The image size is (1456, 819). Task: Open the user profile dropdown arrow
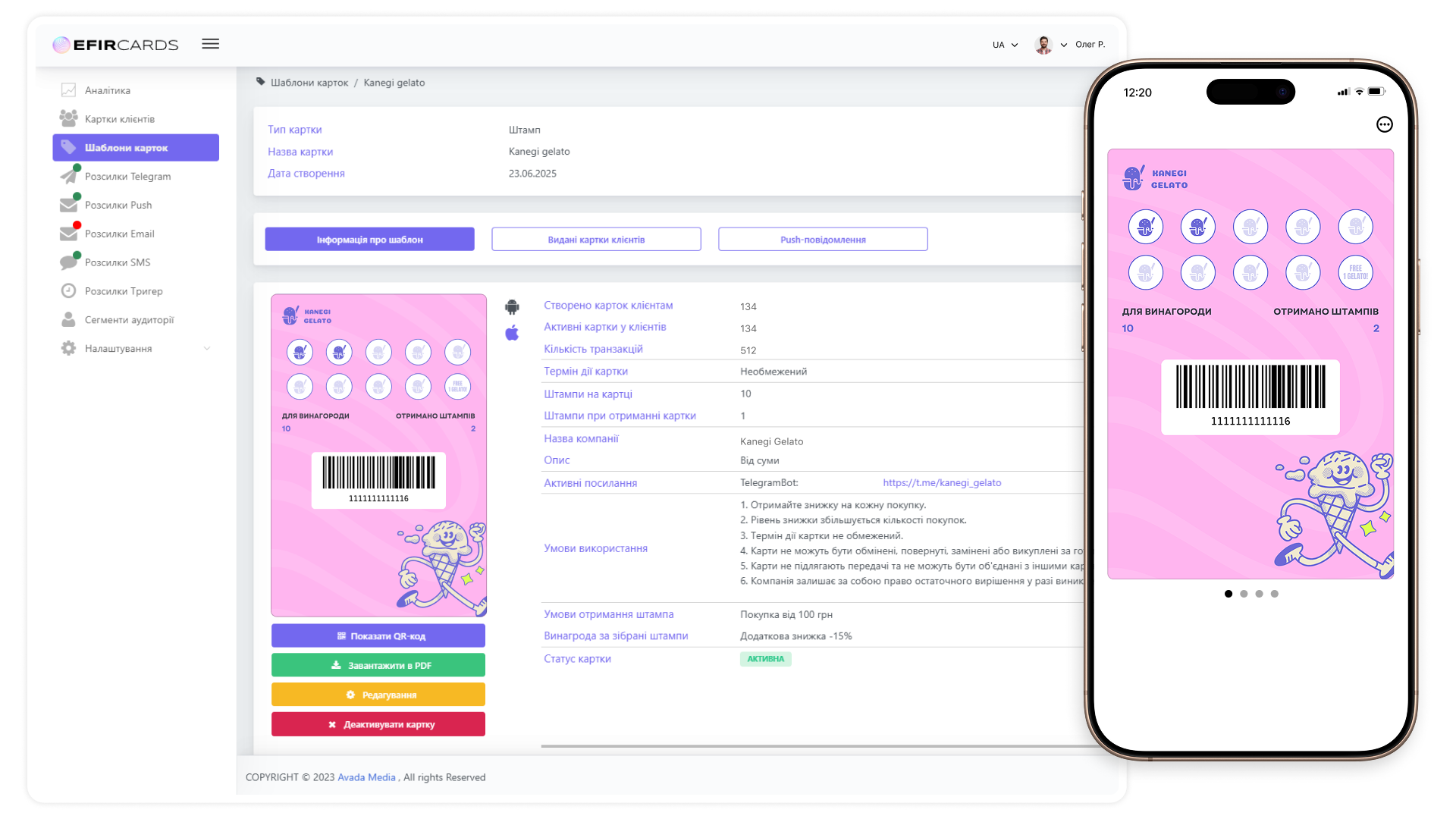[1064, 45]
